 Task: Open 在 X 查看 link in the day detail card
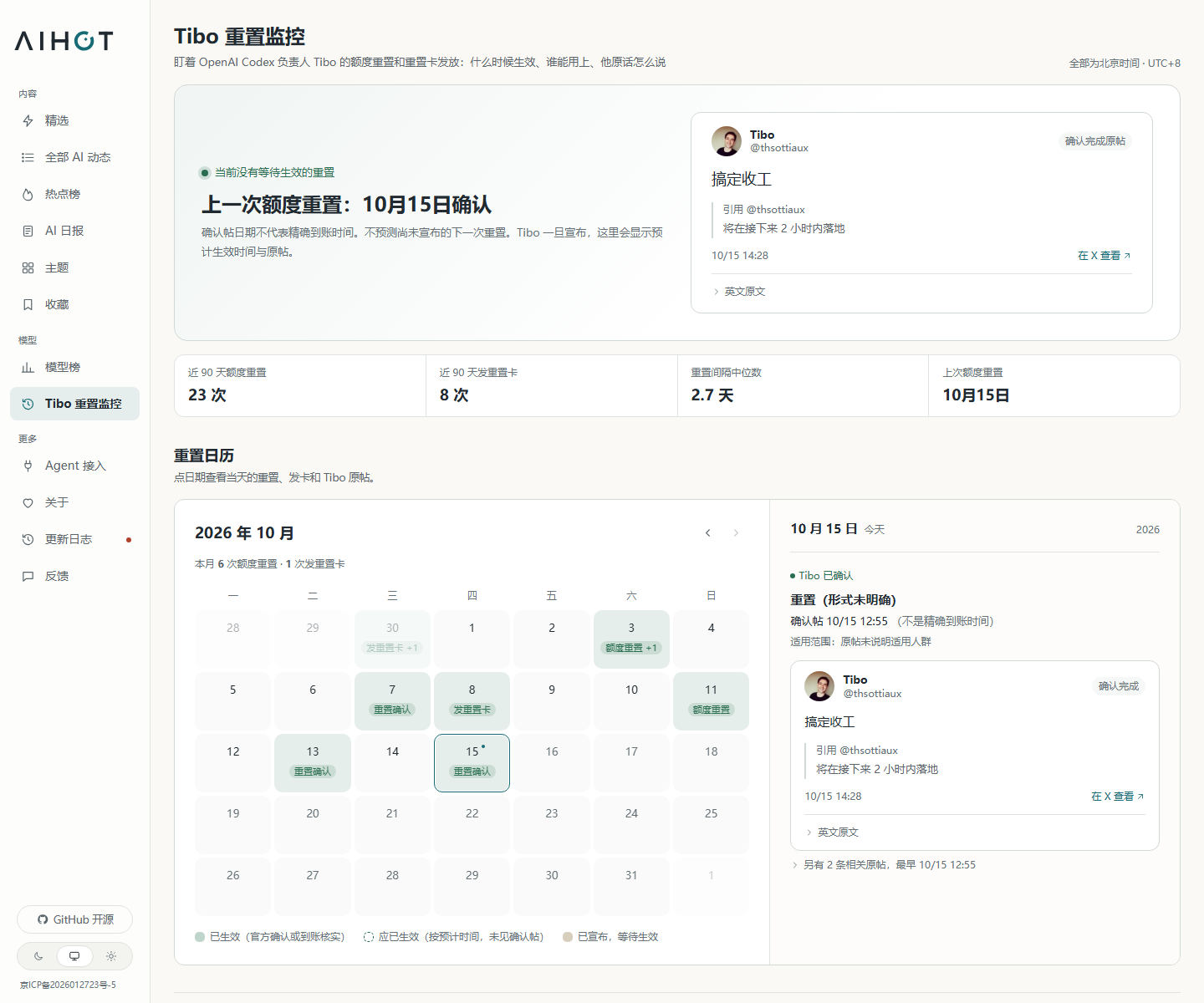point(1117,797)
